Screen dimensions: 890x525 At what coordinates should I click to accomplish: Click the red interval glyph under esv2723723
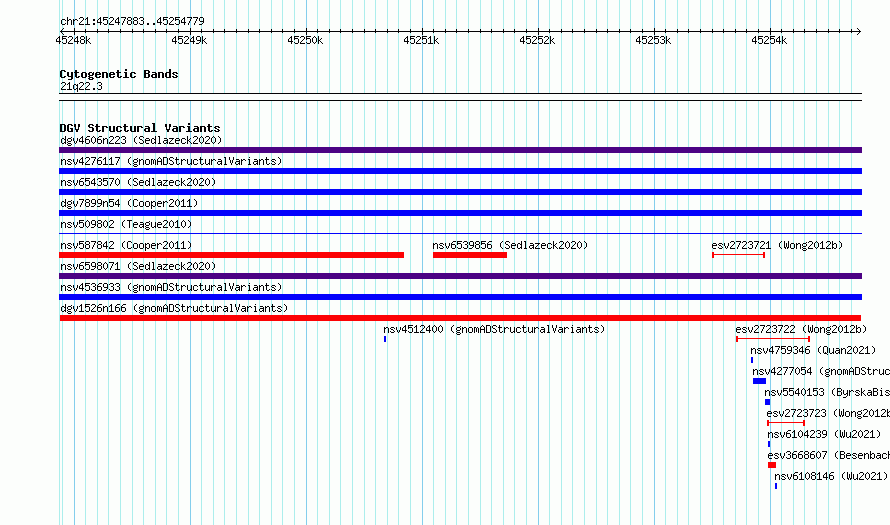pos(786,423)
